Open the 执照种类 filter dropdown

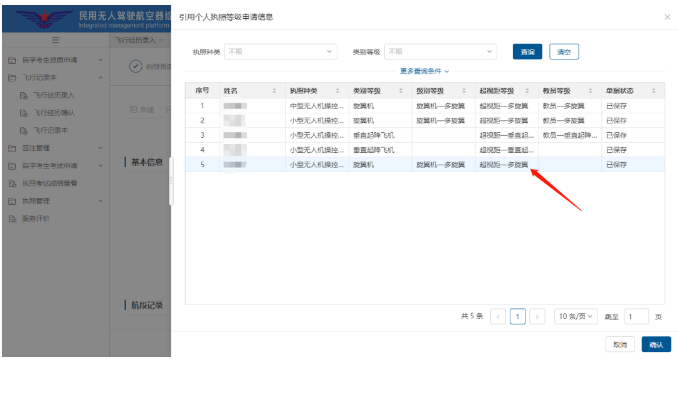[281, 51]
